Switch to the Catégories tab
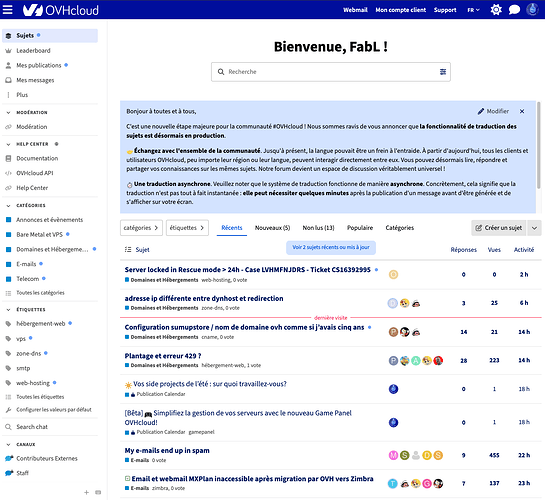The image size is (545, 500). point(400,228)
